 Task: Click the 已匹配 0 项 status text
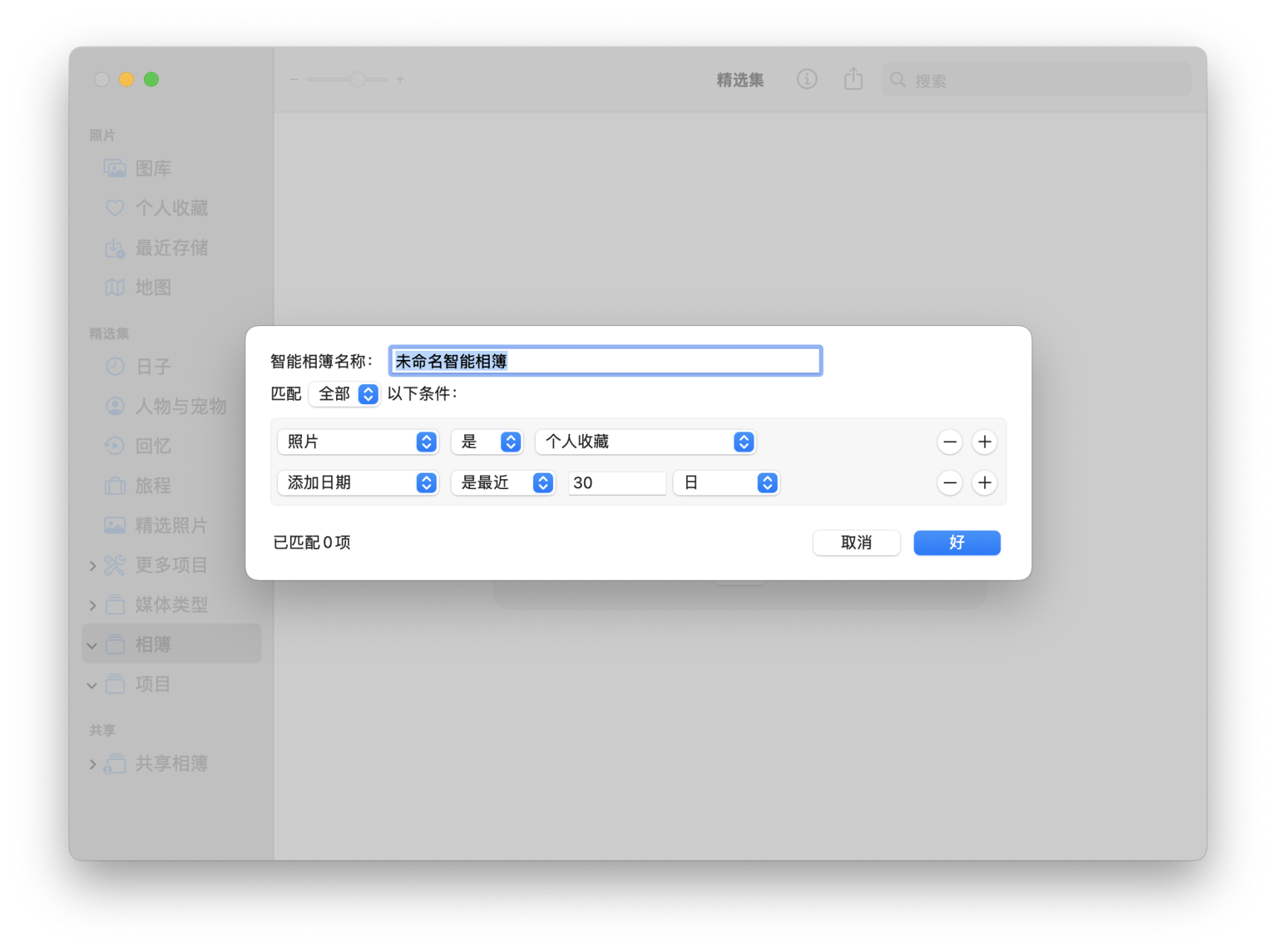click(312, 542)
